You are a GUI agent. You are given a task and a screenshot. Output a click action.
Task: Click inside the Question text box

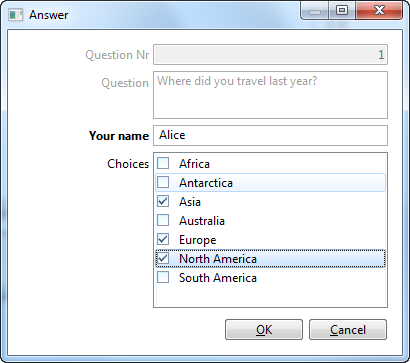[270, 95]
